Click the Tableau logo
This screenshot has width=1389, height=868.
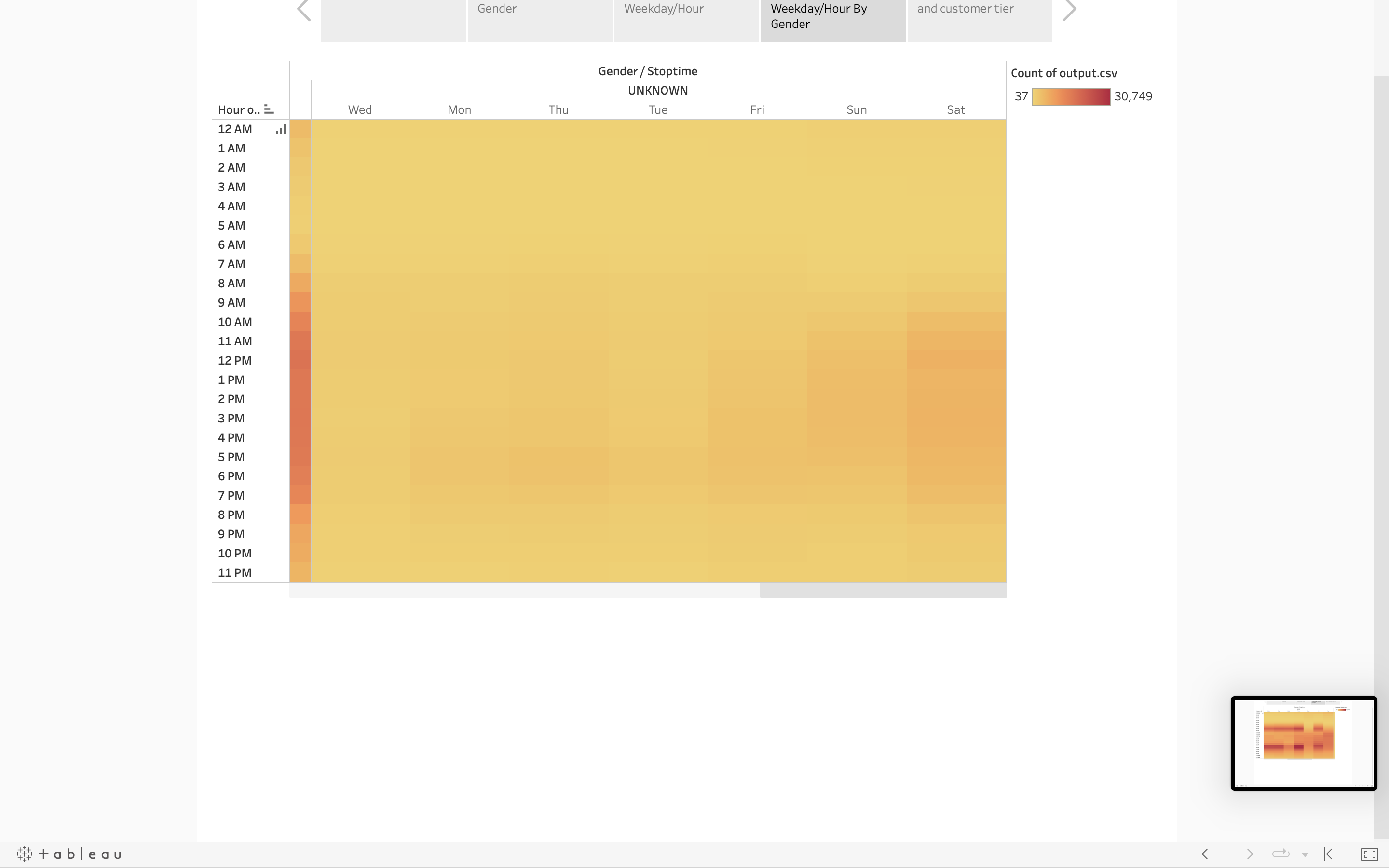(69, 854)
